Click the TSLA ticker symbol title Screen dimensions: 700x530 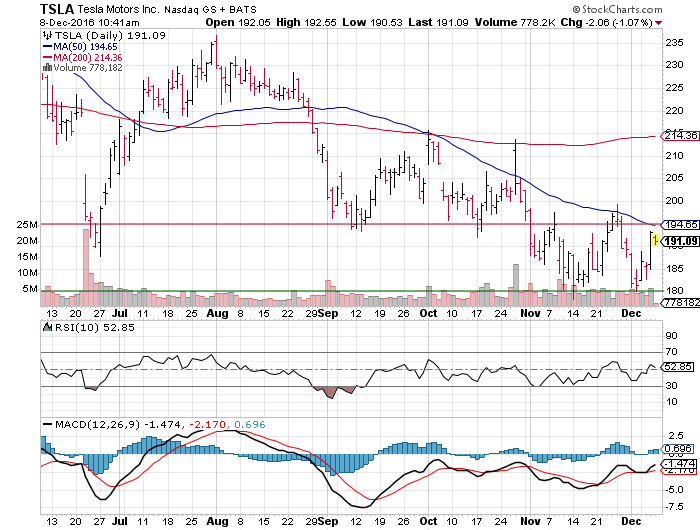click(57, 8)
